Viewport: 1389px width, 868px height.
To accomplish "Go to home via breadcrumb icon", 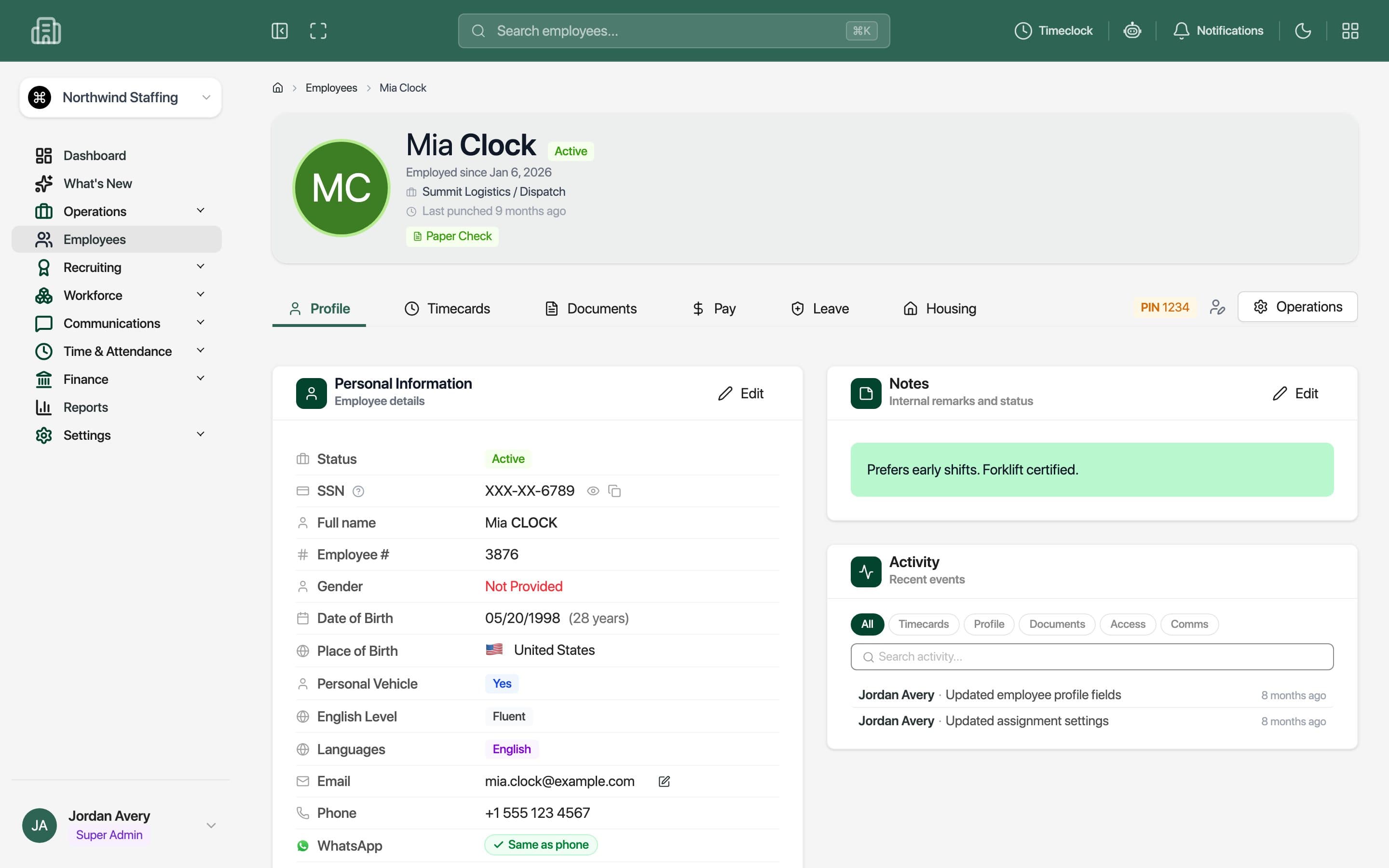I will click(278, 88).
